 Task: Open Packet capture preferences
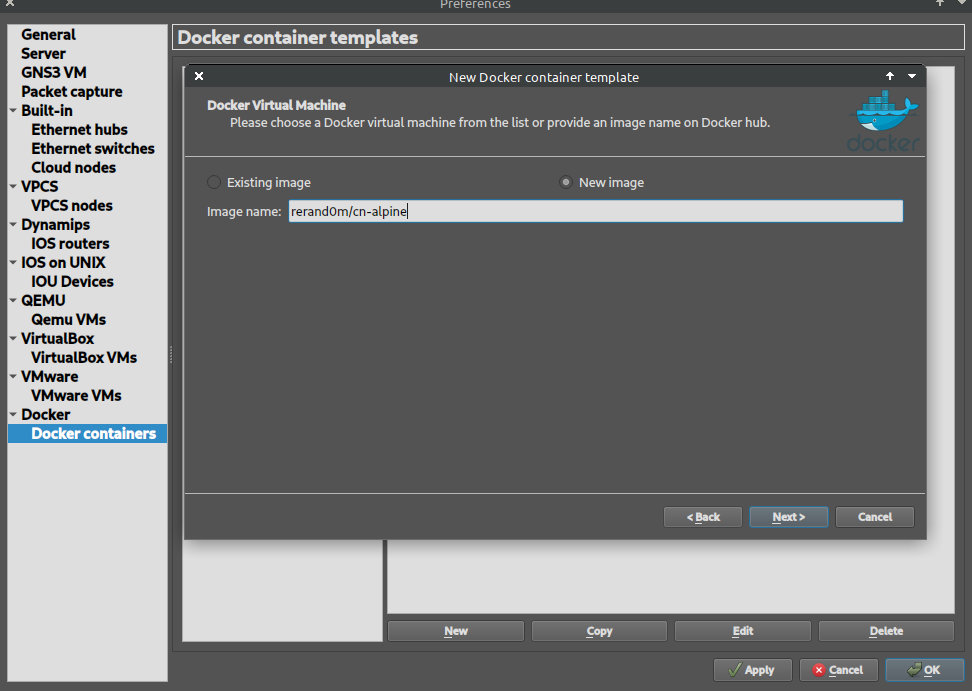(x=72, y=92)
